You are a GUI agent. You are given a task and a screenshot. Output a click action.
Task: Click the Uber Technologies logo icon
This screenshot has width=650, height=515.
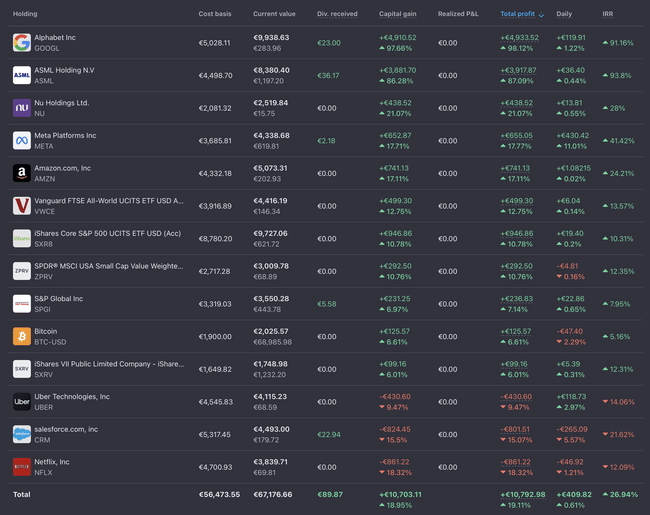[x=21, y=401]
